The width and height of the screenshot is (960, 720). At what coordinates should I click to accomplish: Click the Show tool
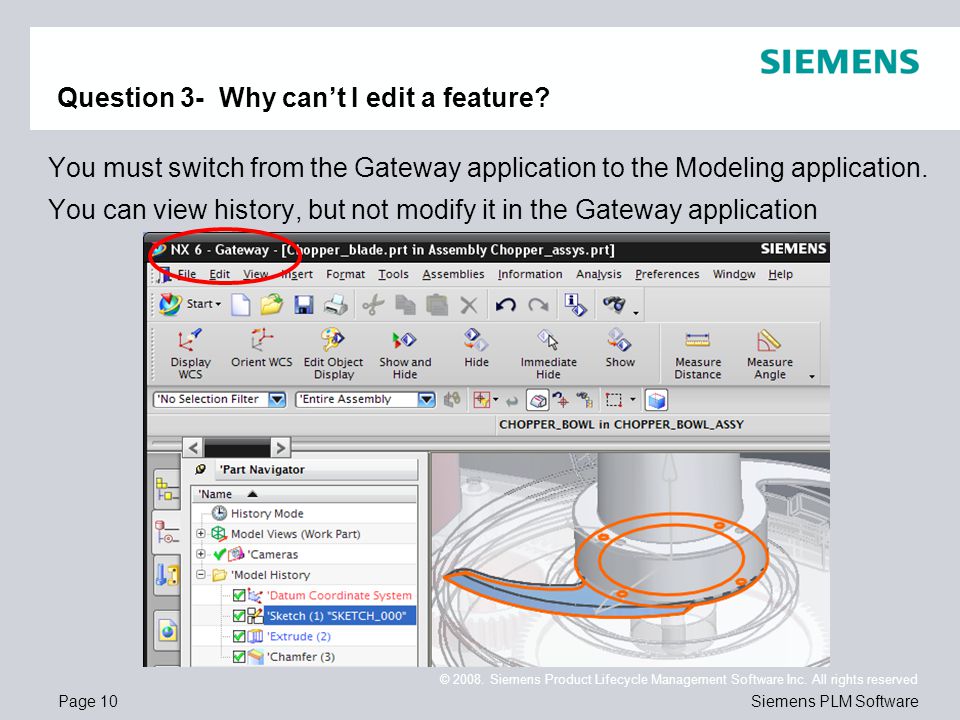(620, 349)
